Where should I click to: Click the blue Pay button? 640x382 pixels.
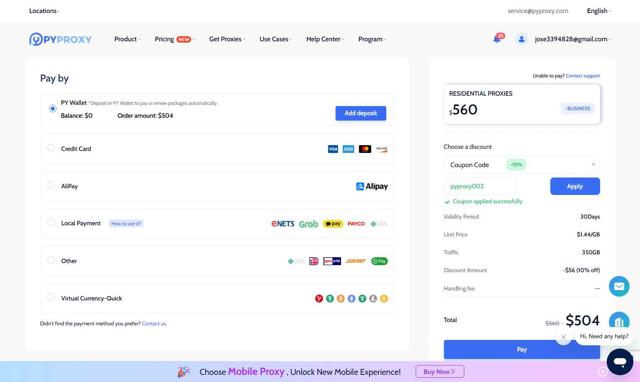(522, 350)
